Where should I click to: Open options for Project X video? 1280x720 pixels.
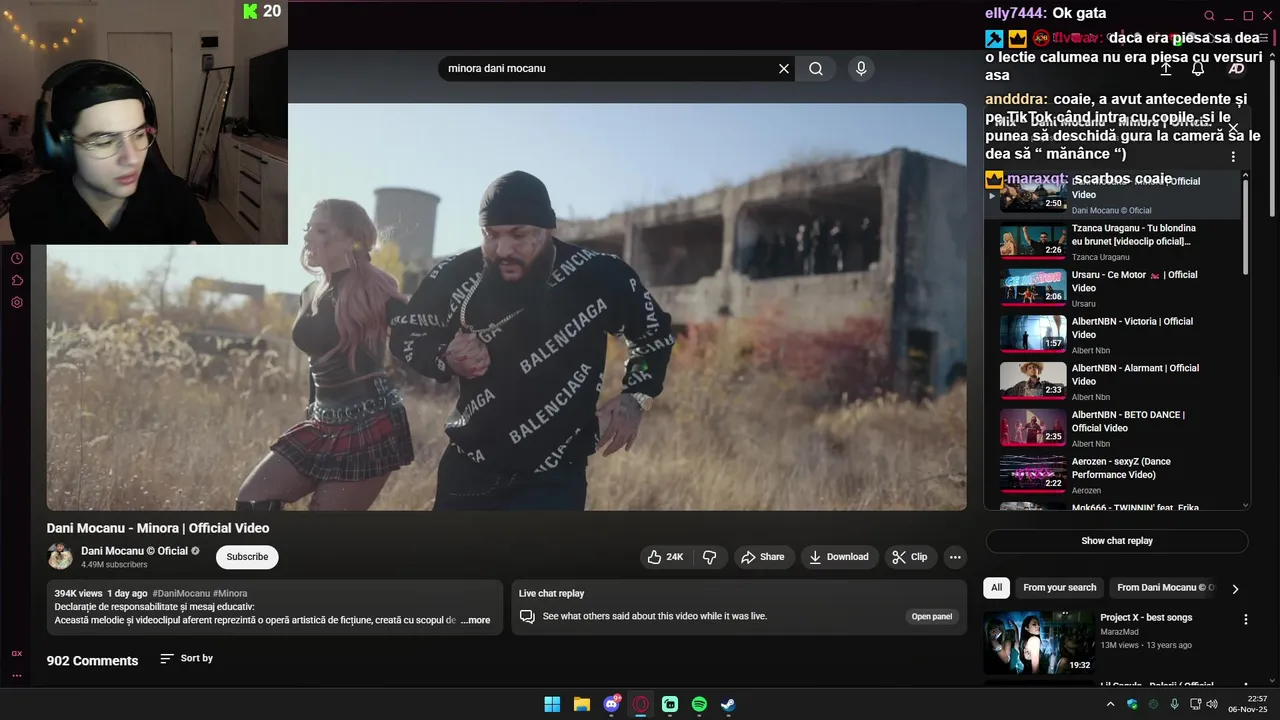pyautogui.click(x=1246, y=620)
